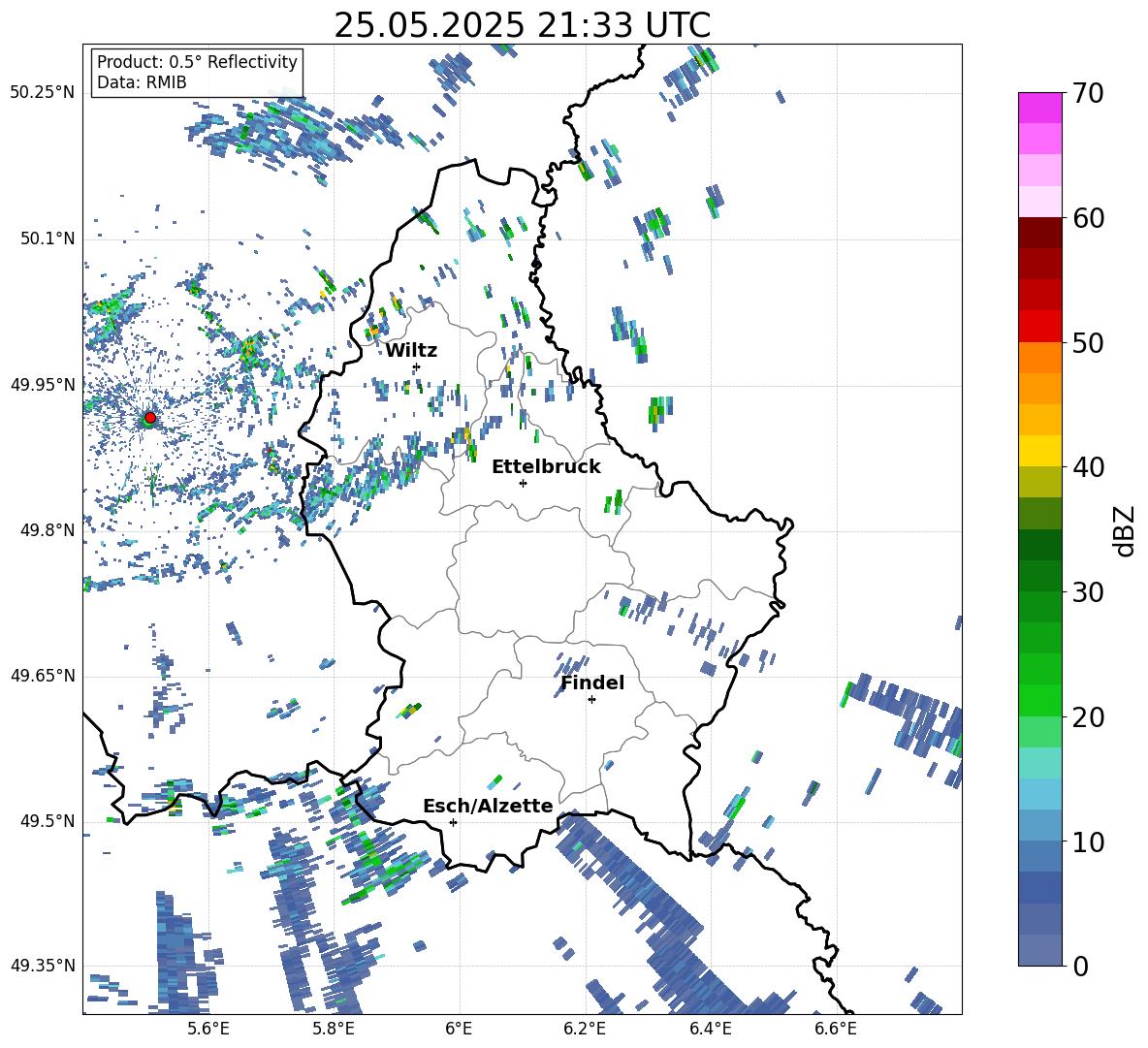
Task: Click the 60 colorbar tick label
Action: click(x=1088, y=218)
